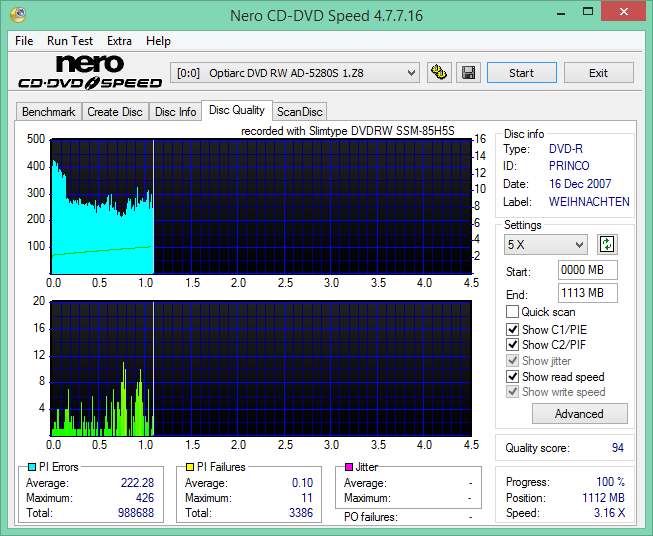
Task: Click the PI Errors average 222.28
Action: 137,483
